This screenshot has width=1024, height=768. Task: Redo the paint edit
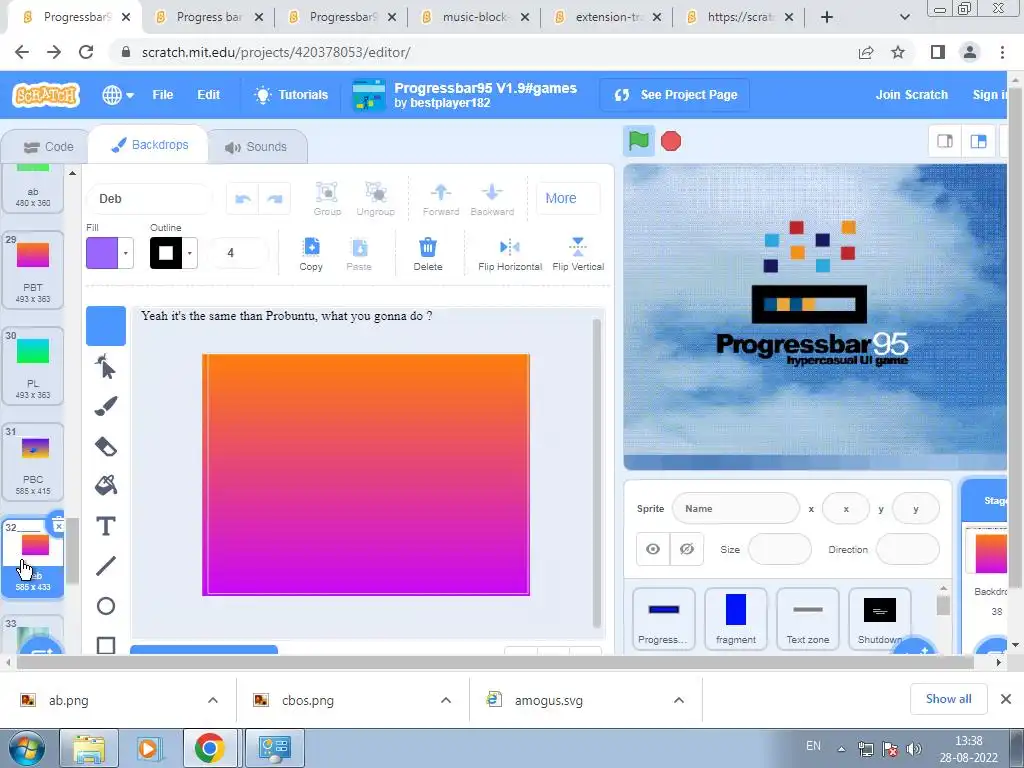(275, 199)
